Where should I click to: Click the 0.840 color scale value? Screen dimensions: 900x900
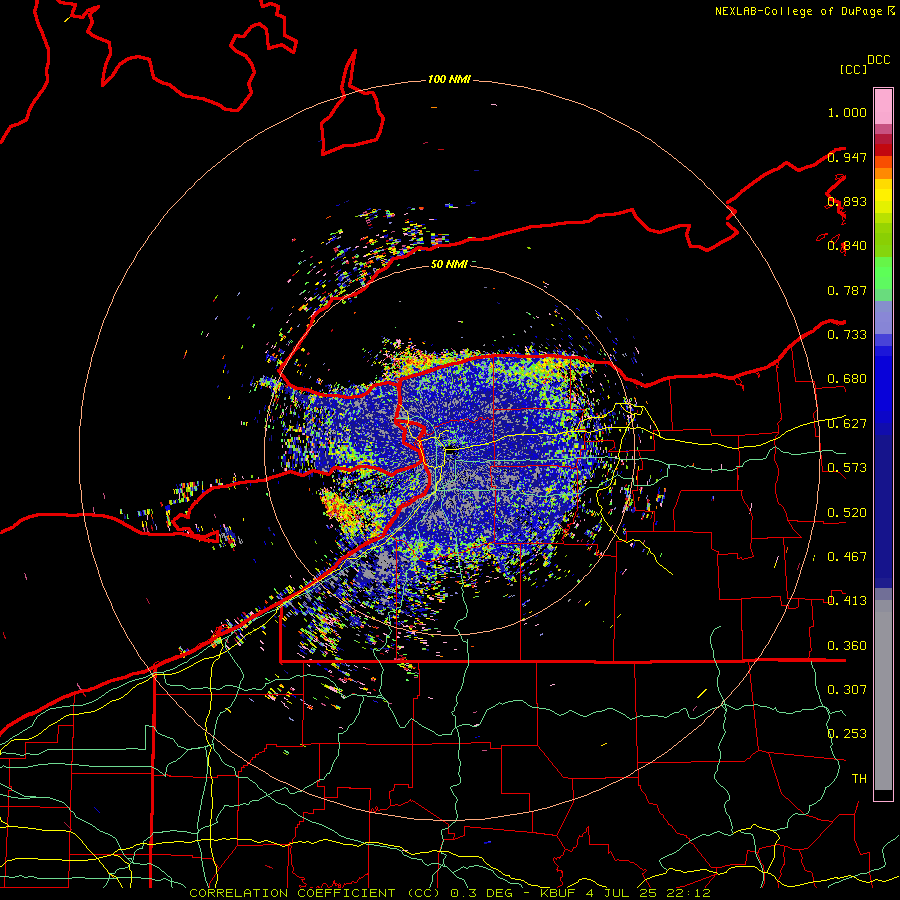point(847,246)
